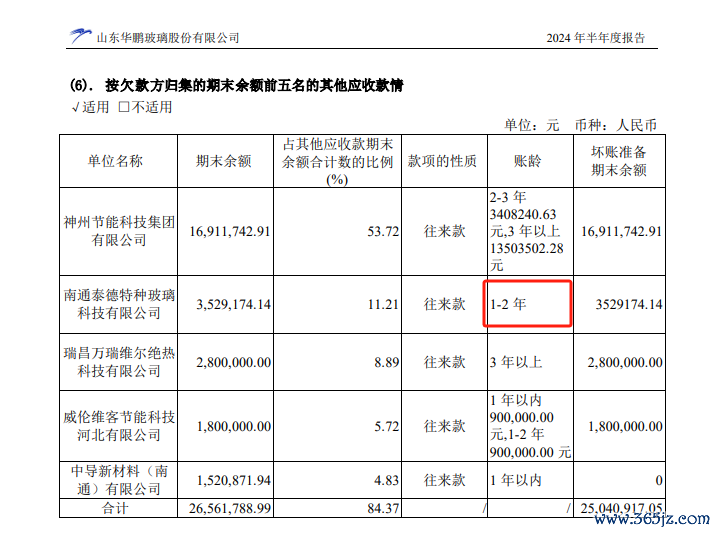Select the 期末余额 value 16,911,742.91 for 神州节能

point(230,231)
